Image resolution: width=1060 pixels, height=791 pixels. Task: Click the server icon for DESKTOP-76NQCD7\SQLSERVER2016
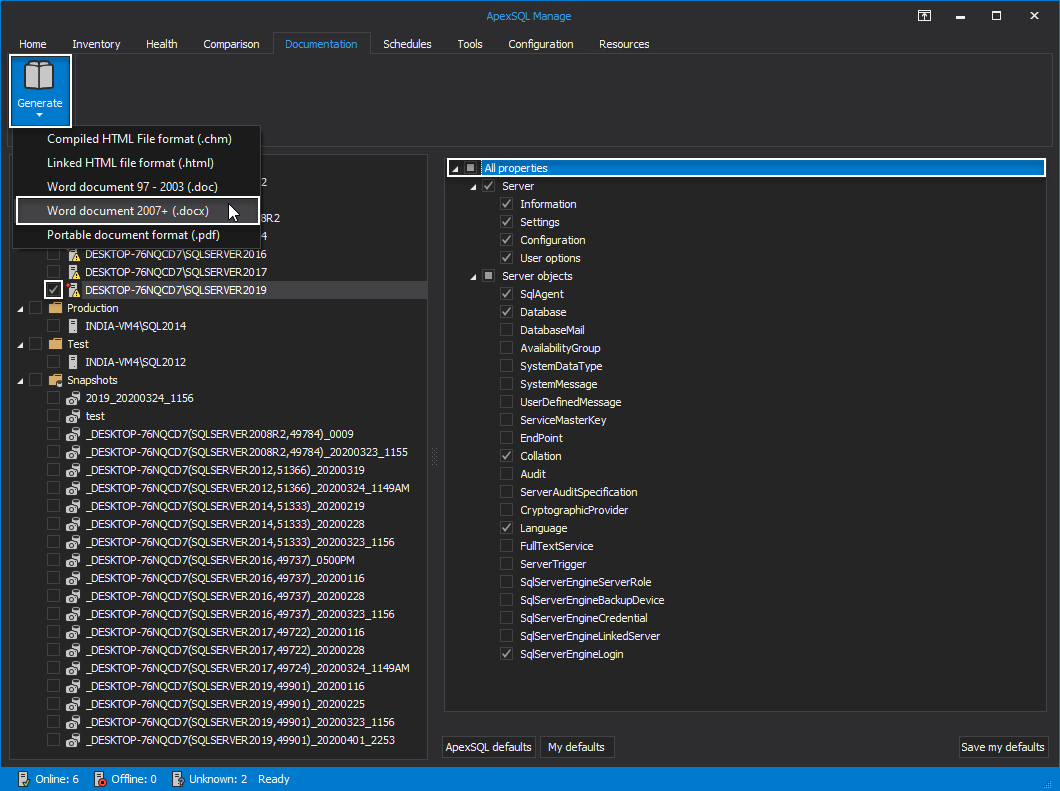pyautogui.click(x=74, y=254)
